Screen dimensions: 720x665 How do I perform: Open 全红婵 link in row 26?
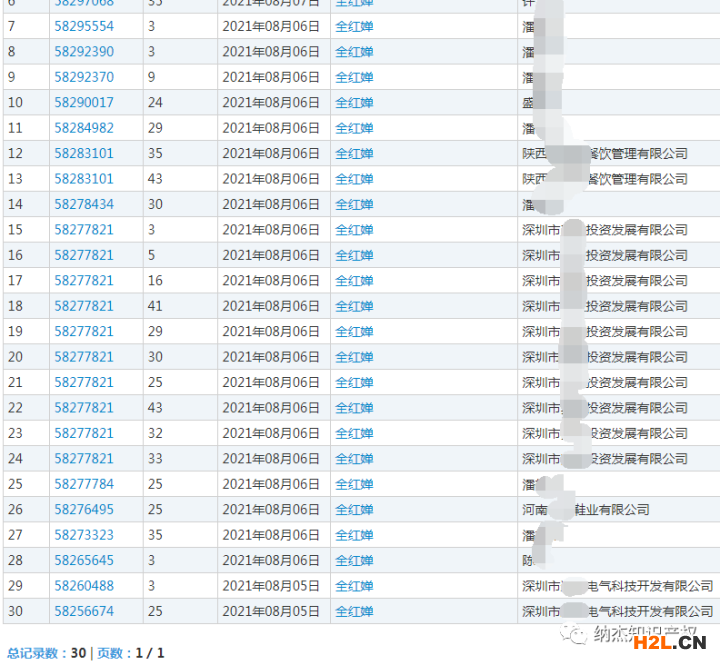354,509
